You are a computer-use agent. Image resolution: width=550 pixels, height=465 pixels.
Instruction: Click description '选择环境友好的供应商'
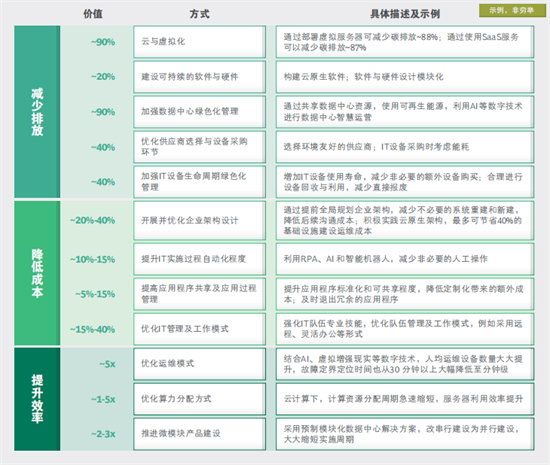(x=405, y=147)
